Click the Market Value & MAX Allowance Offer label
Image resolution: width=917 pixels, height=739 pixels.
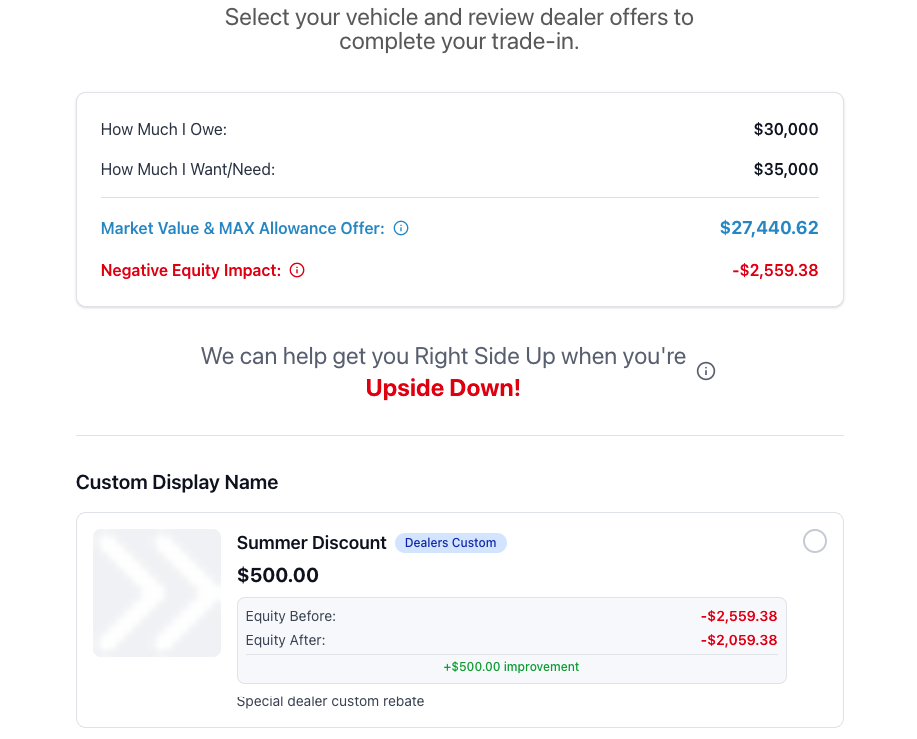[x=242, y=228]
